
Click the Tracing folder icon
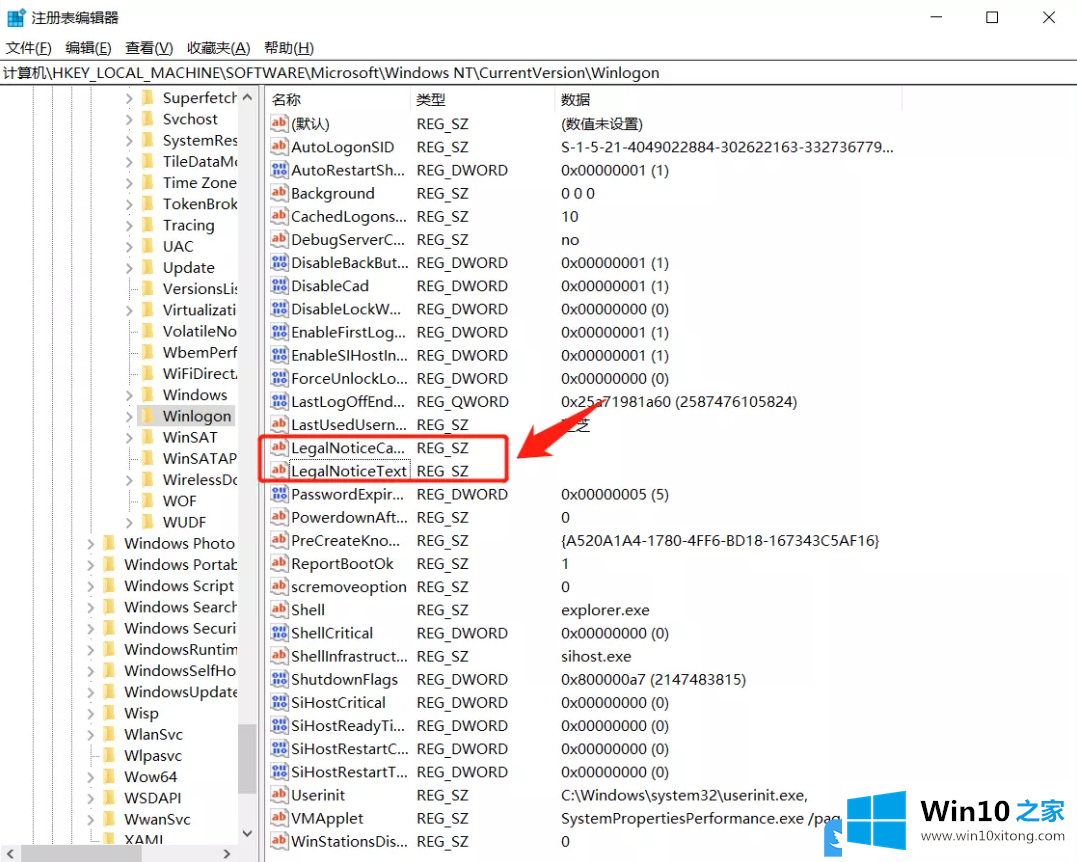coord(148,225)
